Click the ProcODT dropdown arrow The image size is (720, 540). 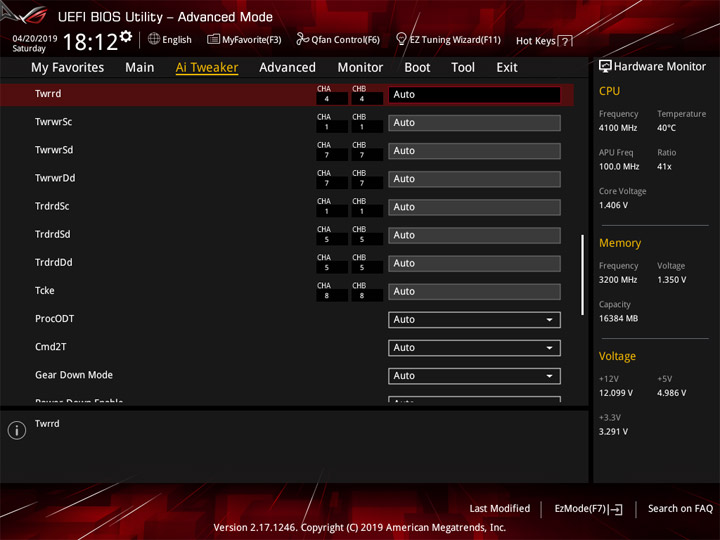tap(549, 320)
